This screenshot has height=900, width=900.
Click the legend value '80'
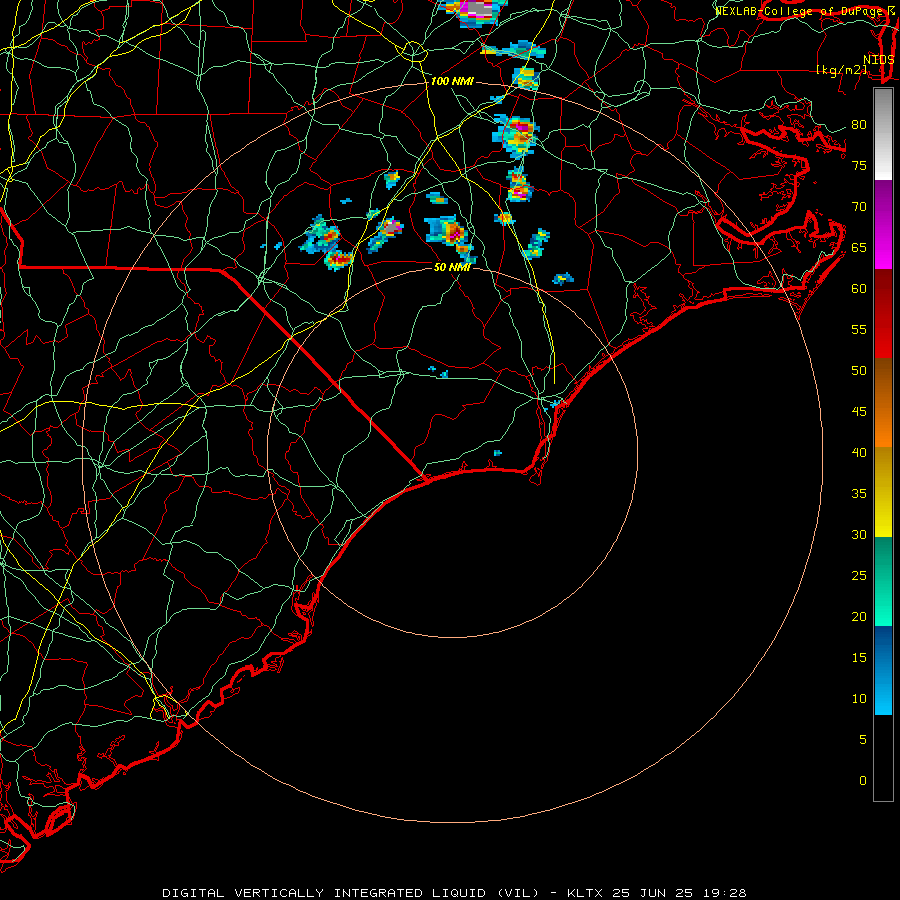coord(859,125)
